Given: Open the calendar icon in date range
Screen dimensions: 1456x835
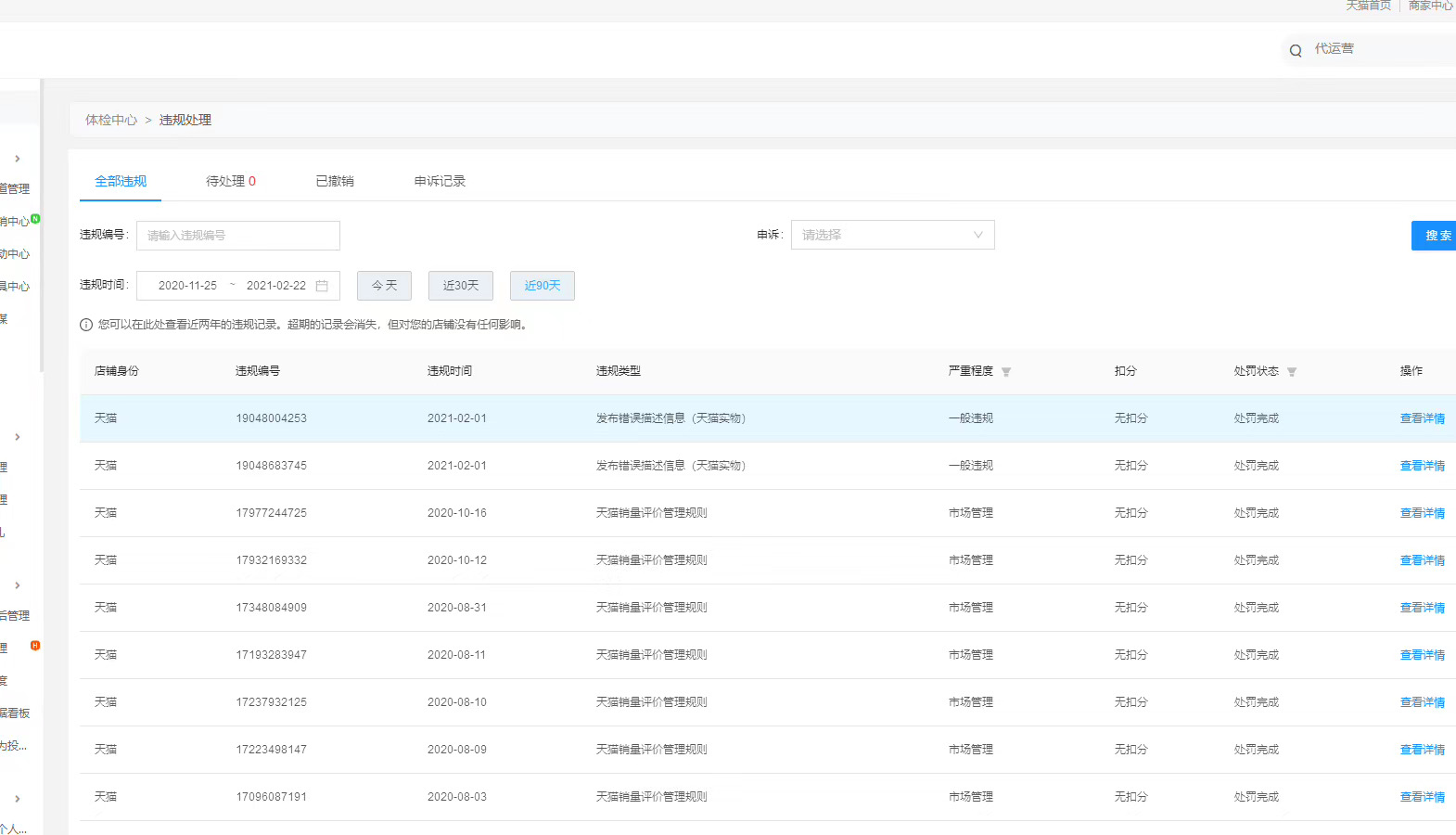Looking at the screenshot, I should point(322,286).
